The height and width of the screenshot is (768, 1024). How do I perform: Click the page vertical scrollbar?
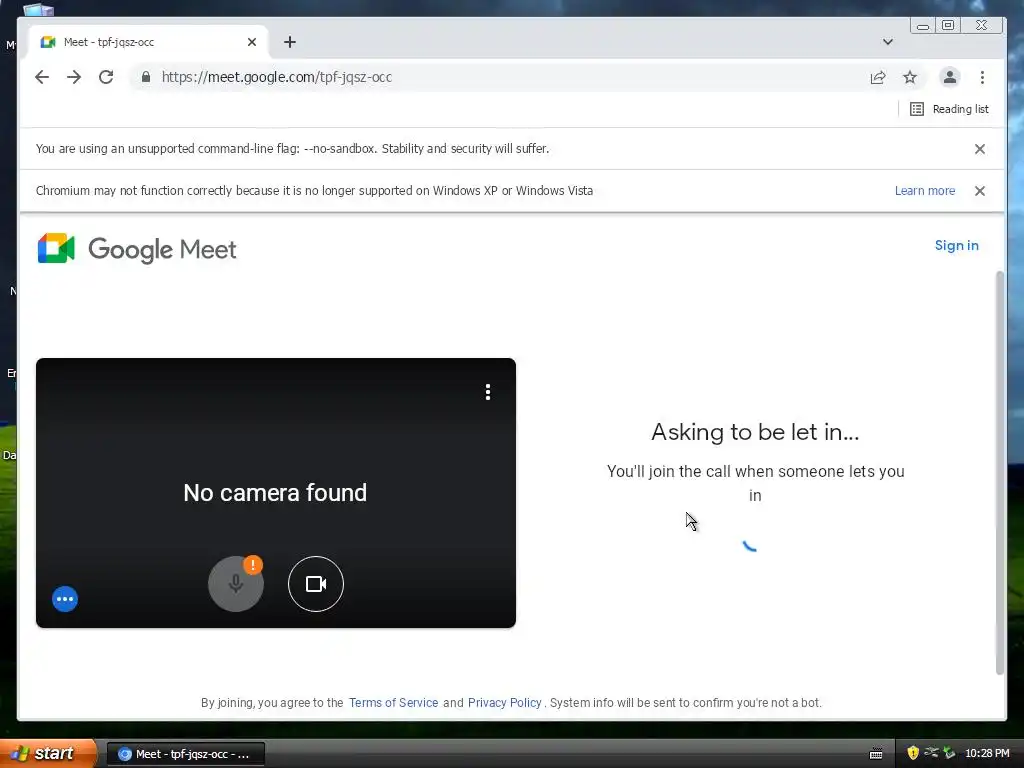click(x=999, y=473)
